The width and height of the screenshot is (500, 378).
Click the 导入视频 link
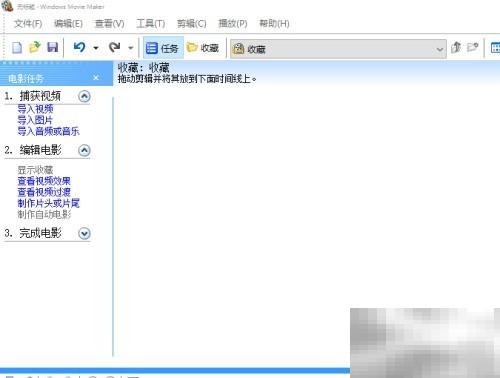(x=35, y=109)
